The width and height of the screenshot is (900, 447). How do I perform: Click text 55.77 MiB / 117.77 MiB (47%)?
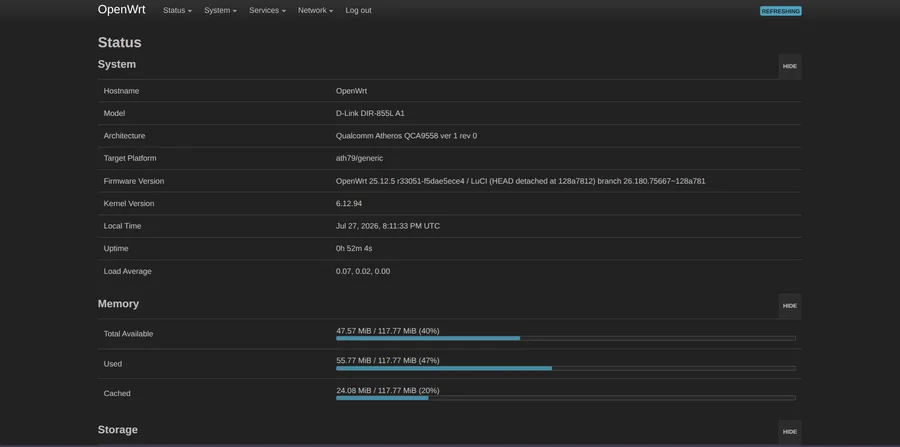[388, 360]
